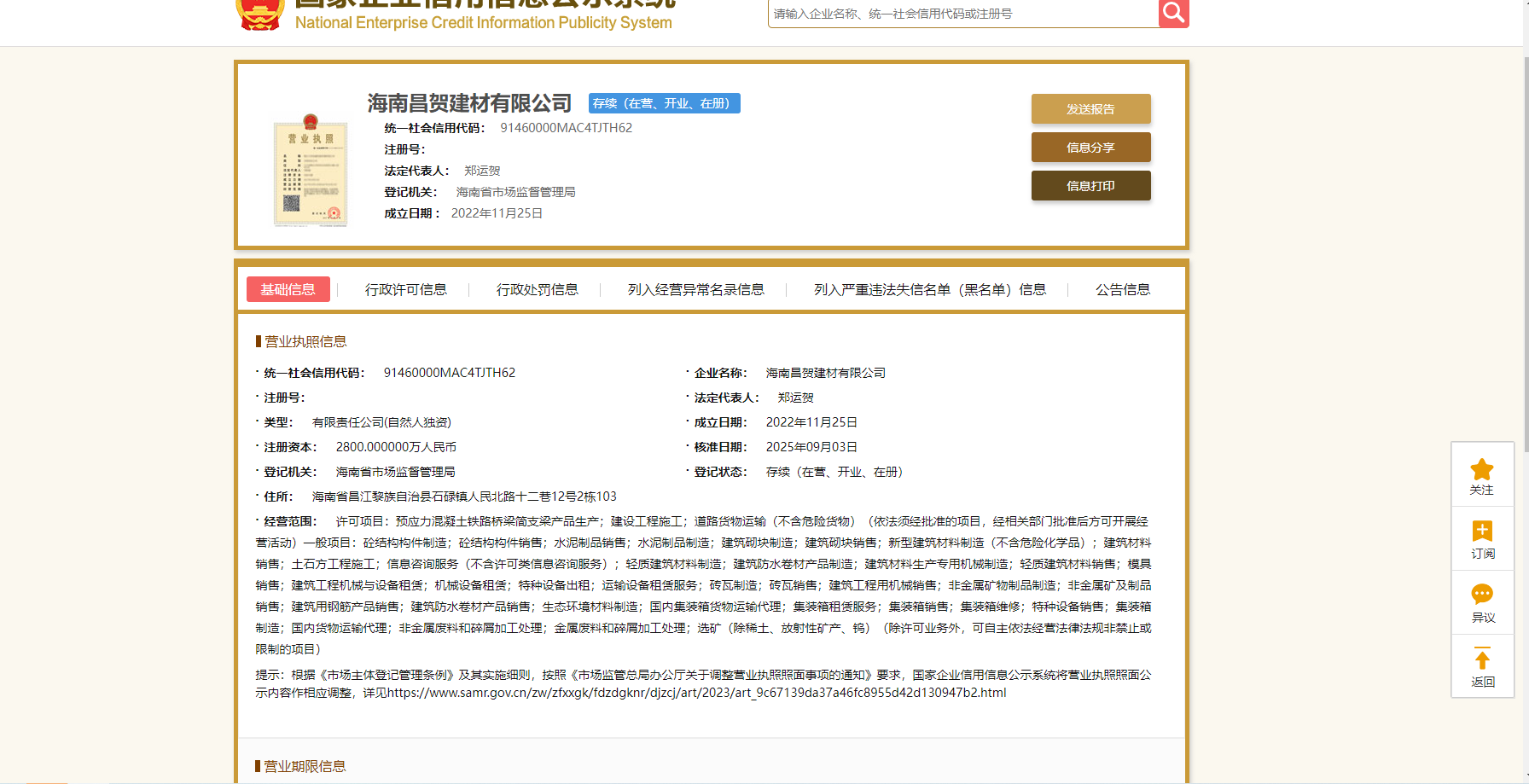Click the company title 海南昌贺建材有限公司
The image size is (1529, 784).
470,103
